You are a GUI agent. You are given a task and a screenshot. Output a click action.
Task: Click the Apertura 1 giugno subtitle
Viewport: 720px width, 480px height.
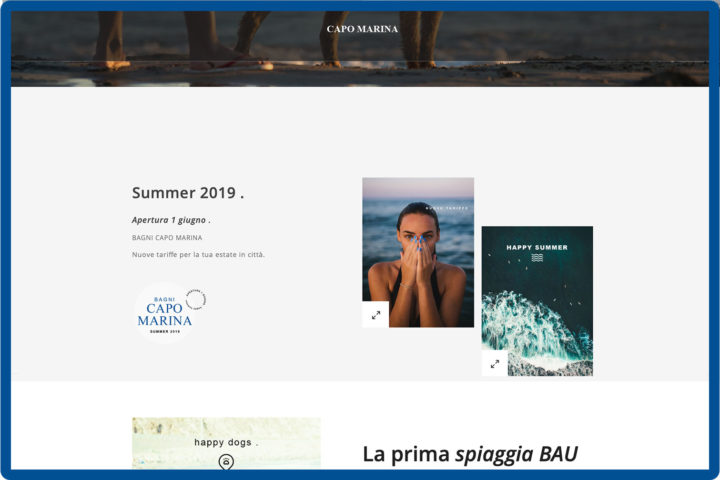click(171, 220)
